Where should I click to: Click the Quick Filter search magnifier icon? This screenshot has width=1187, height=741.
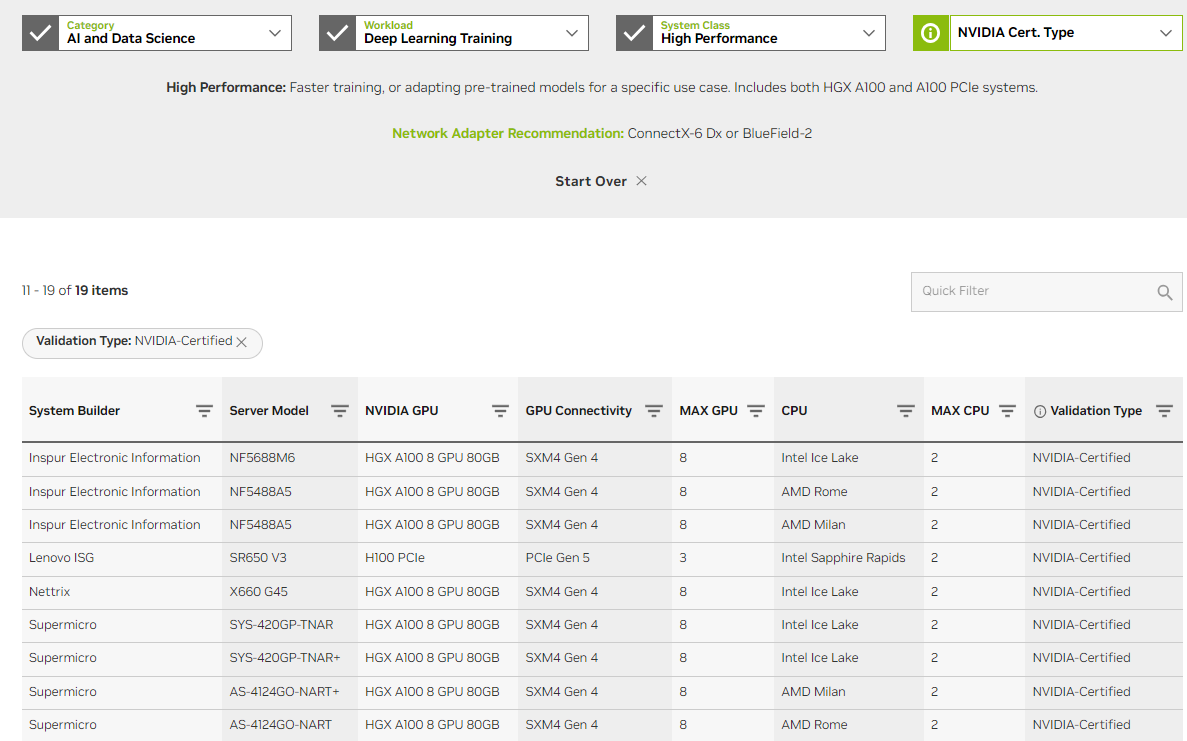[x=1164, y=292]
